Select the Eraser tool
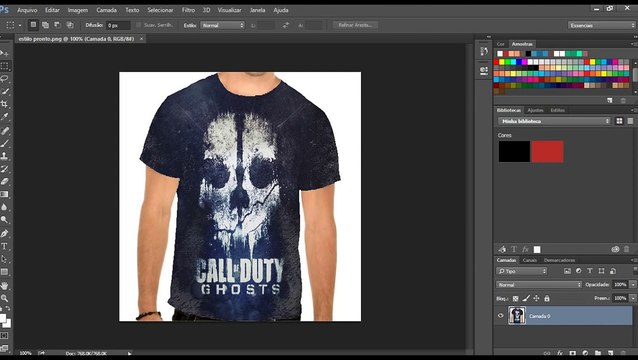The width and height of the screenshot is (638, 360). (4, 181)
